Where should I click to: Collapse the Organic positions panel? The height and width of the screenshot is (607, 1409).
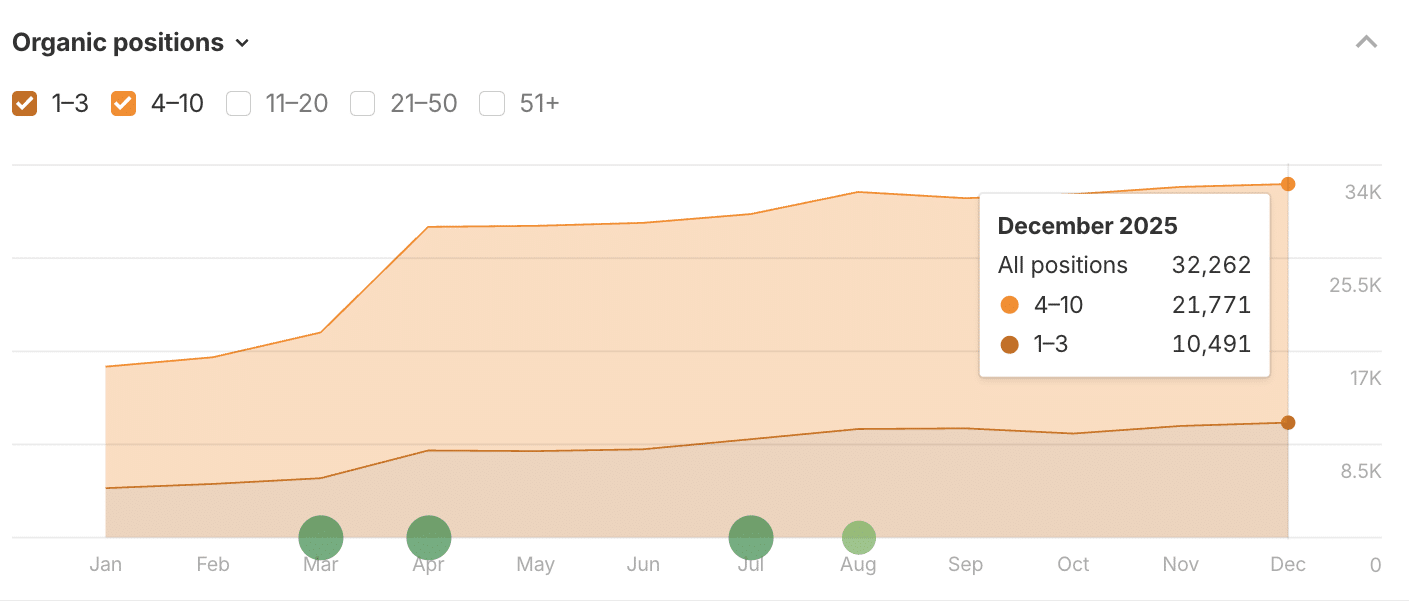coord(1366,42)
